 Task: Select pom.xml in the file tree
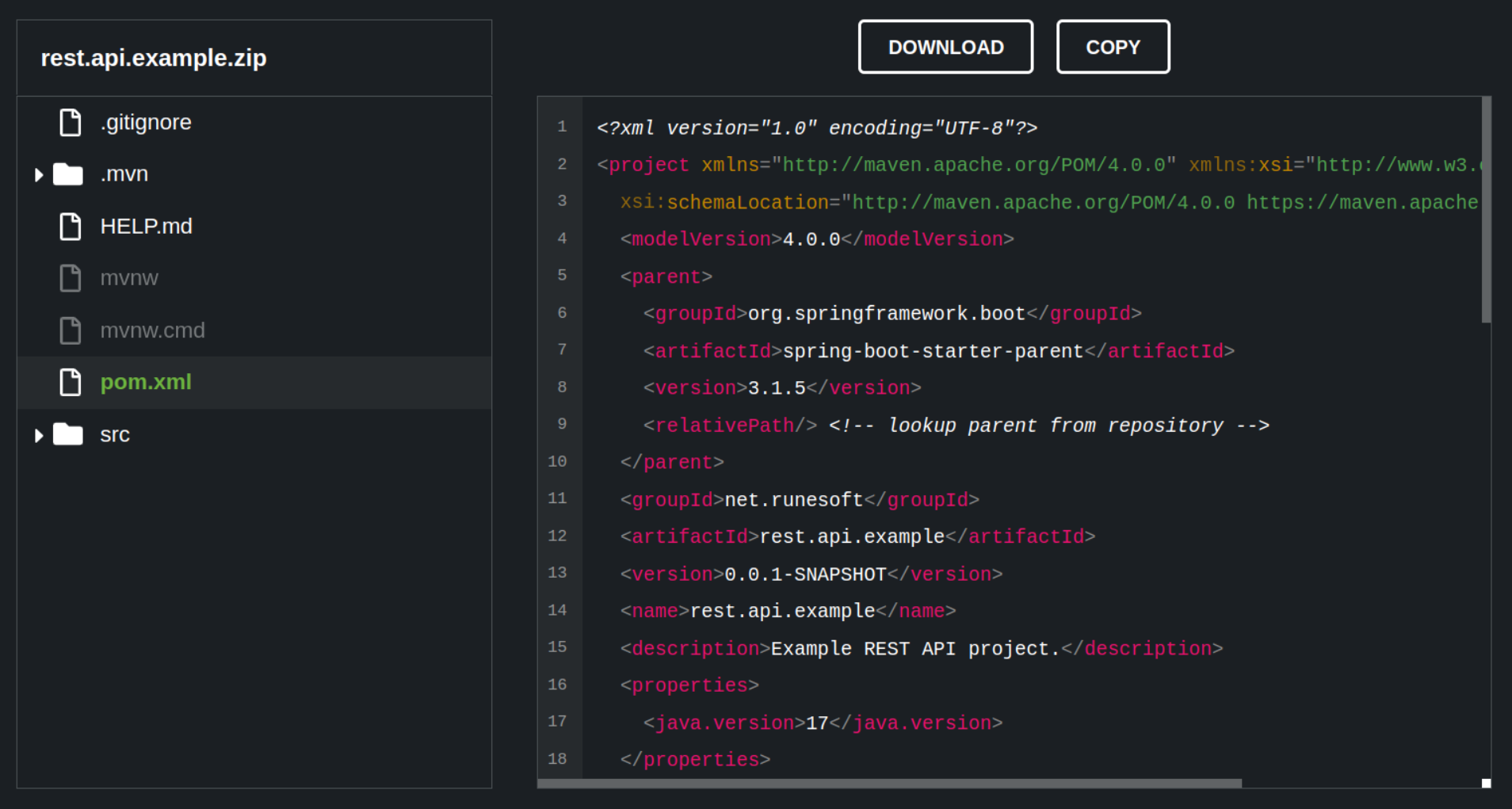click(146, 382)
